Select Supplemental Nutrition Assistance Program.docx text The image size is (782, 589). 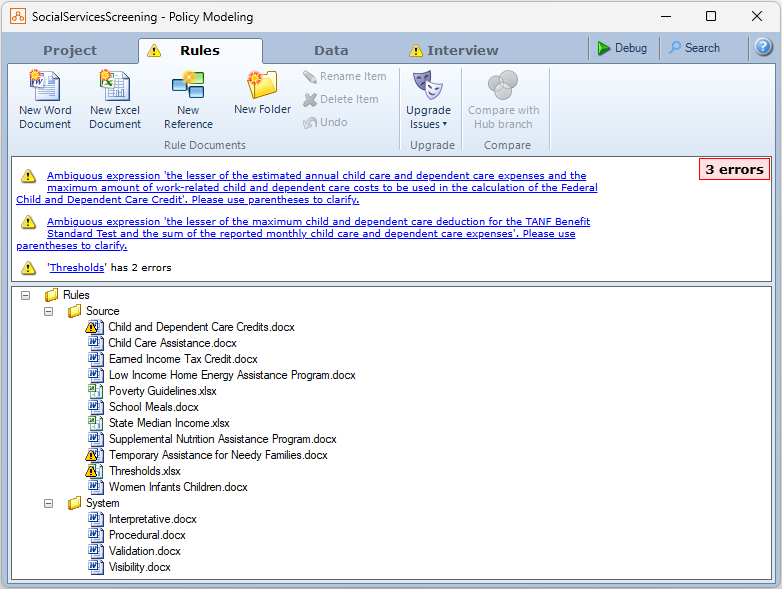(x=222, y=439)
